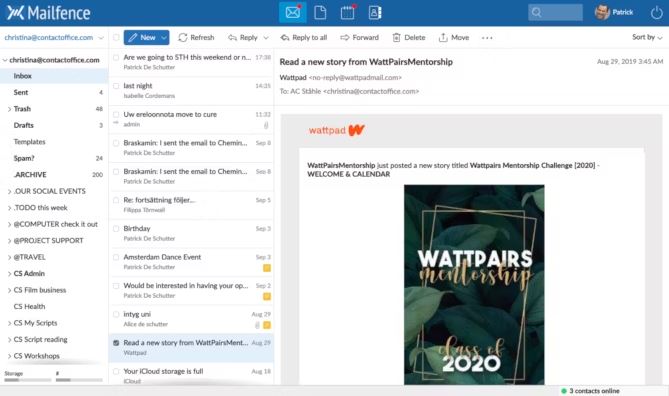
Task: Open the Contacts icon in top bar
Action: click(375, 12)
